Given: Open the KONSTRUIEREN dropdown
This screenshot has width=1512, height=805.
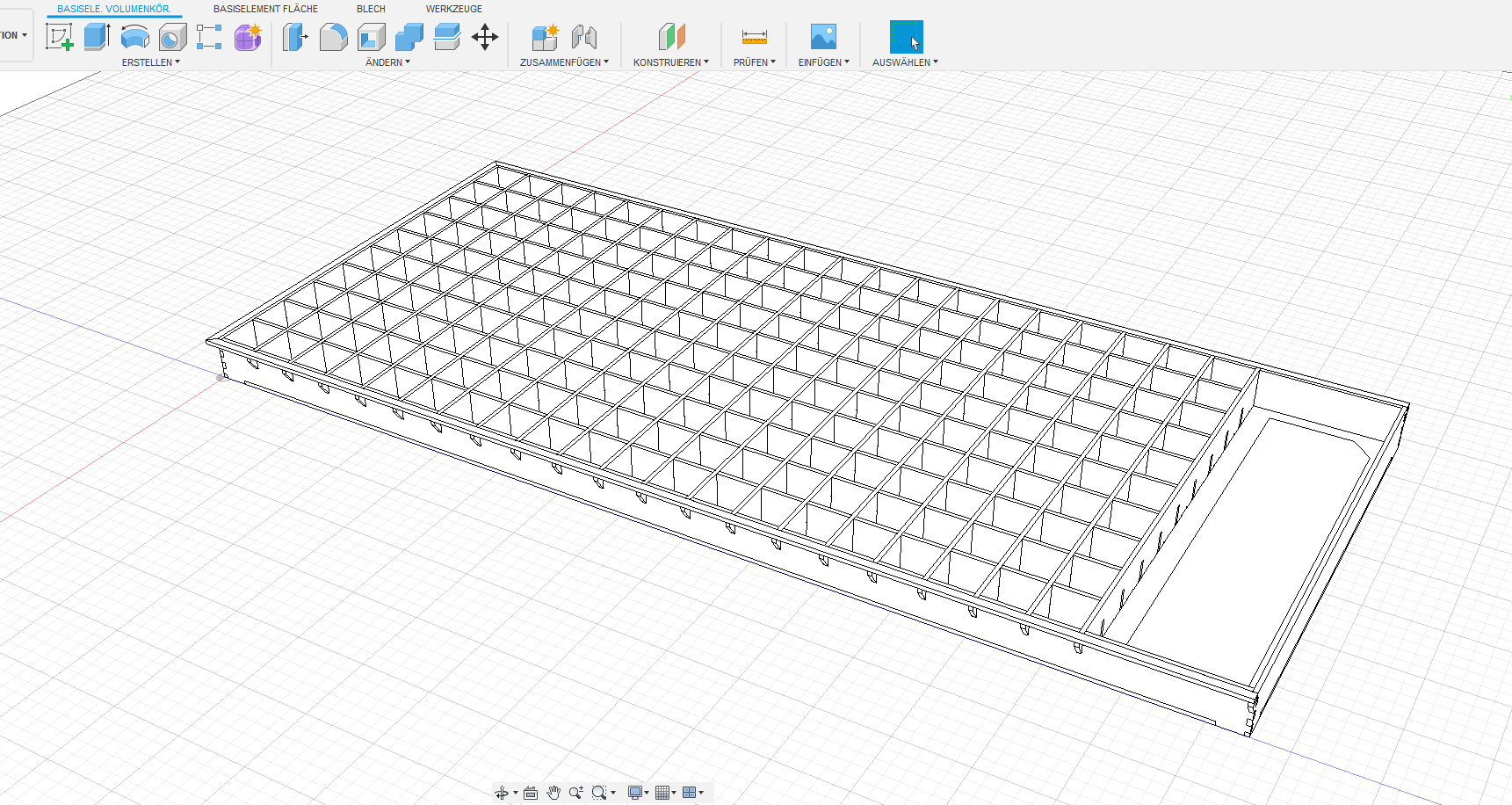Looking at the screenshot, I should (x=670, y=62).
